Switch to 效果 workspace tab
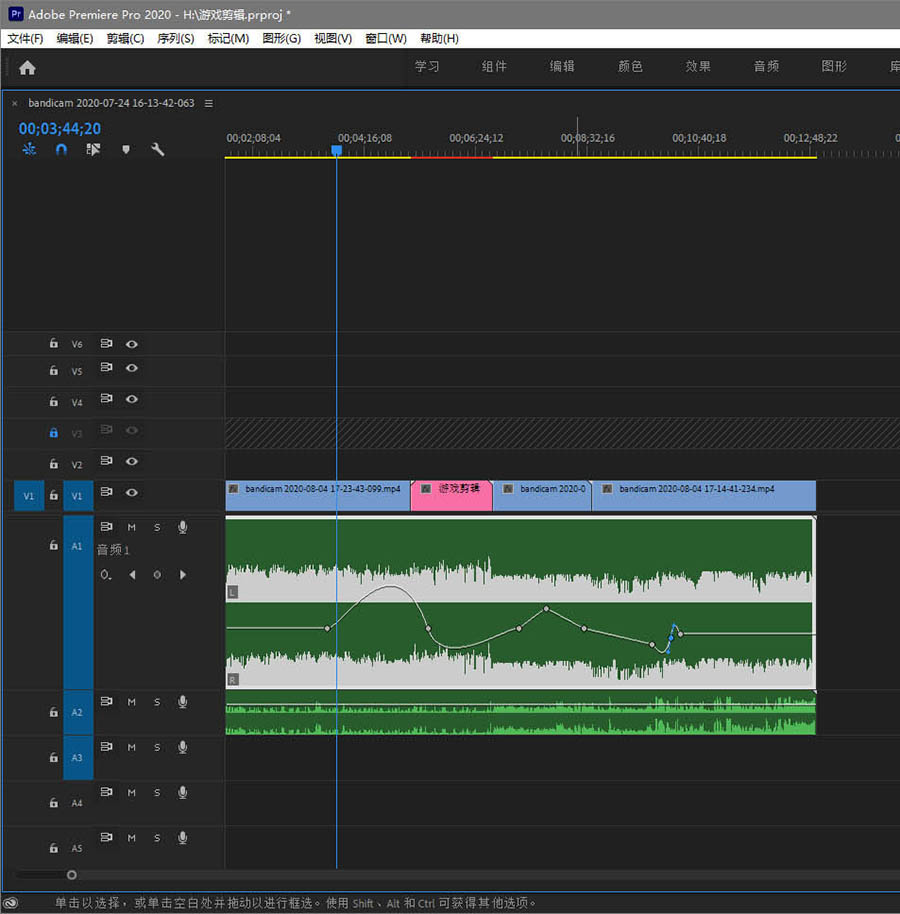Image resolution: width=900 pixels, height=914 pixels. click(698, 66)
